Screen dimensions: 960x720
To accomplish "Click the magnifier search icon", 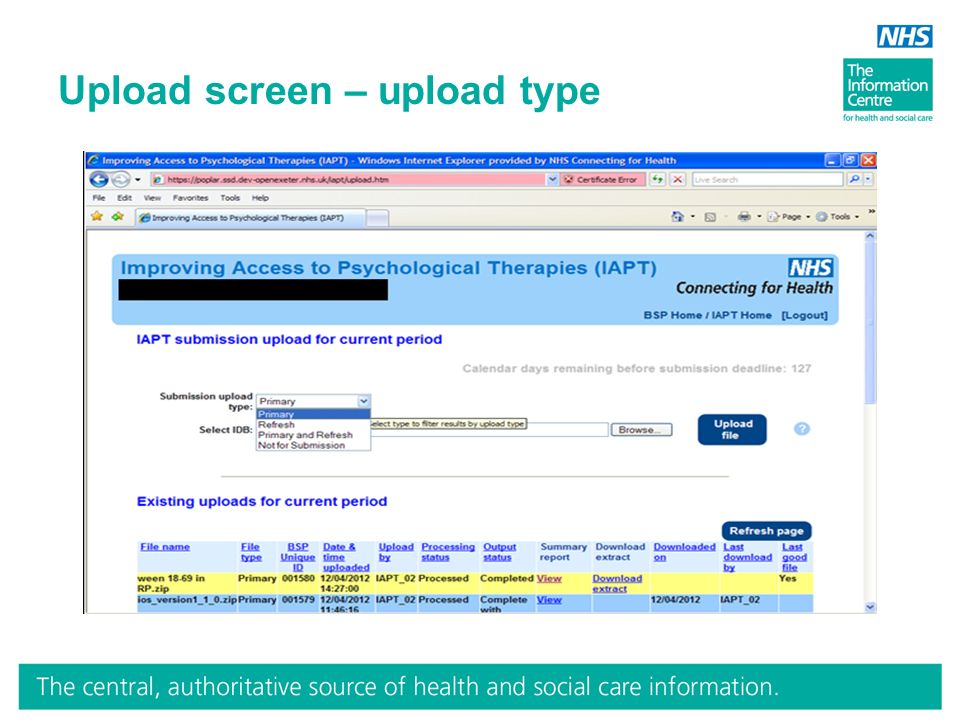I will click(x=853, y=179).
